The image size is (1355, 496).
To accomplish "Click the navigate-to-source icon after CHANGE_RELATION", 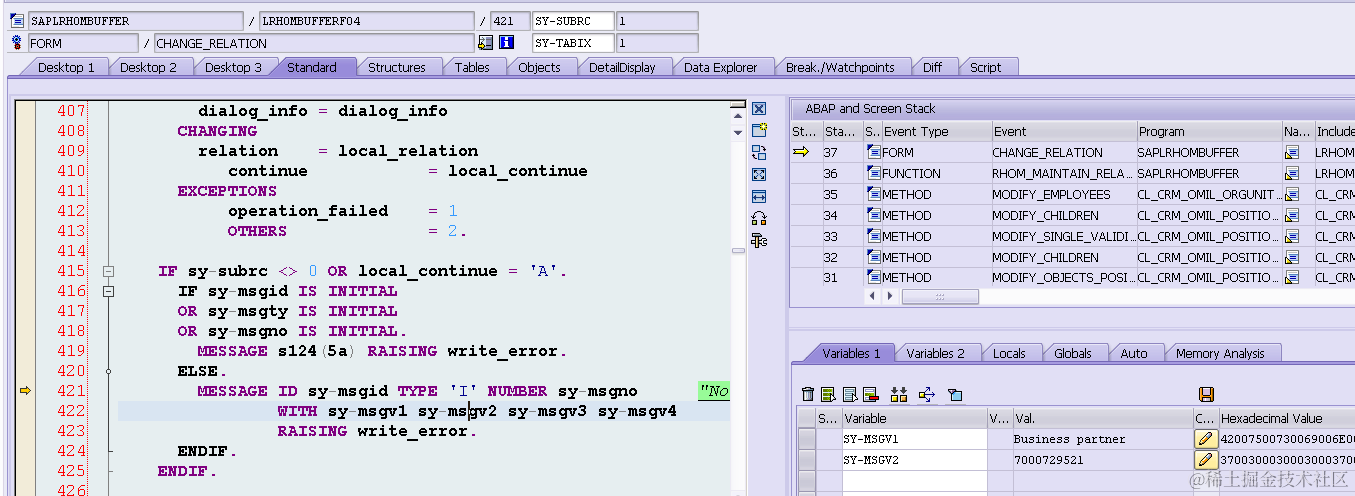I will click(486, 43).
